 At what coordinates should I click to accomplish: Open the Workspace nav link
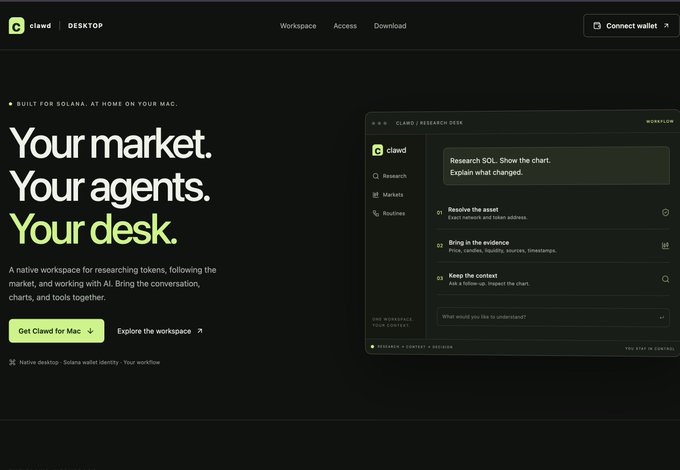(x=298, y=26)
